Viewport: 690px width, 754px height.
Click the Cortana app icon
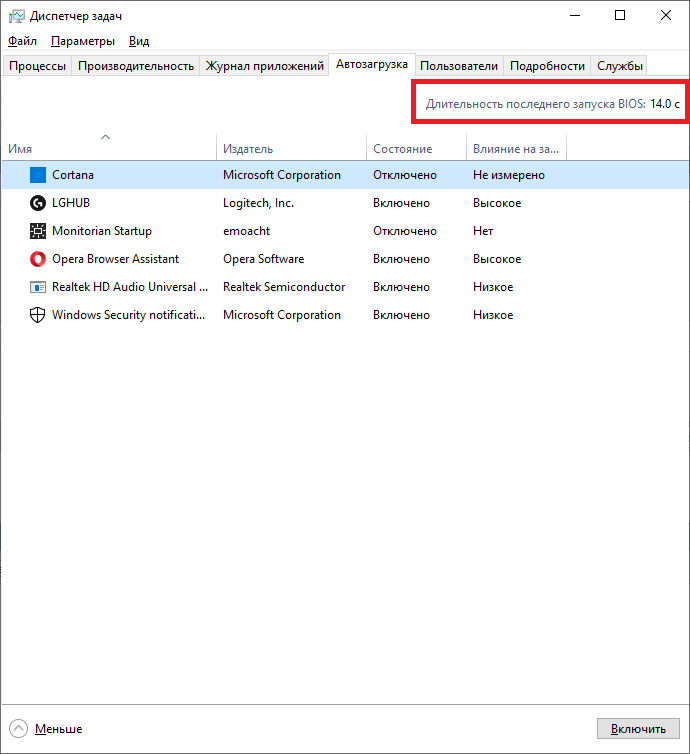pos(38,175)
